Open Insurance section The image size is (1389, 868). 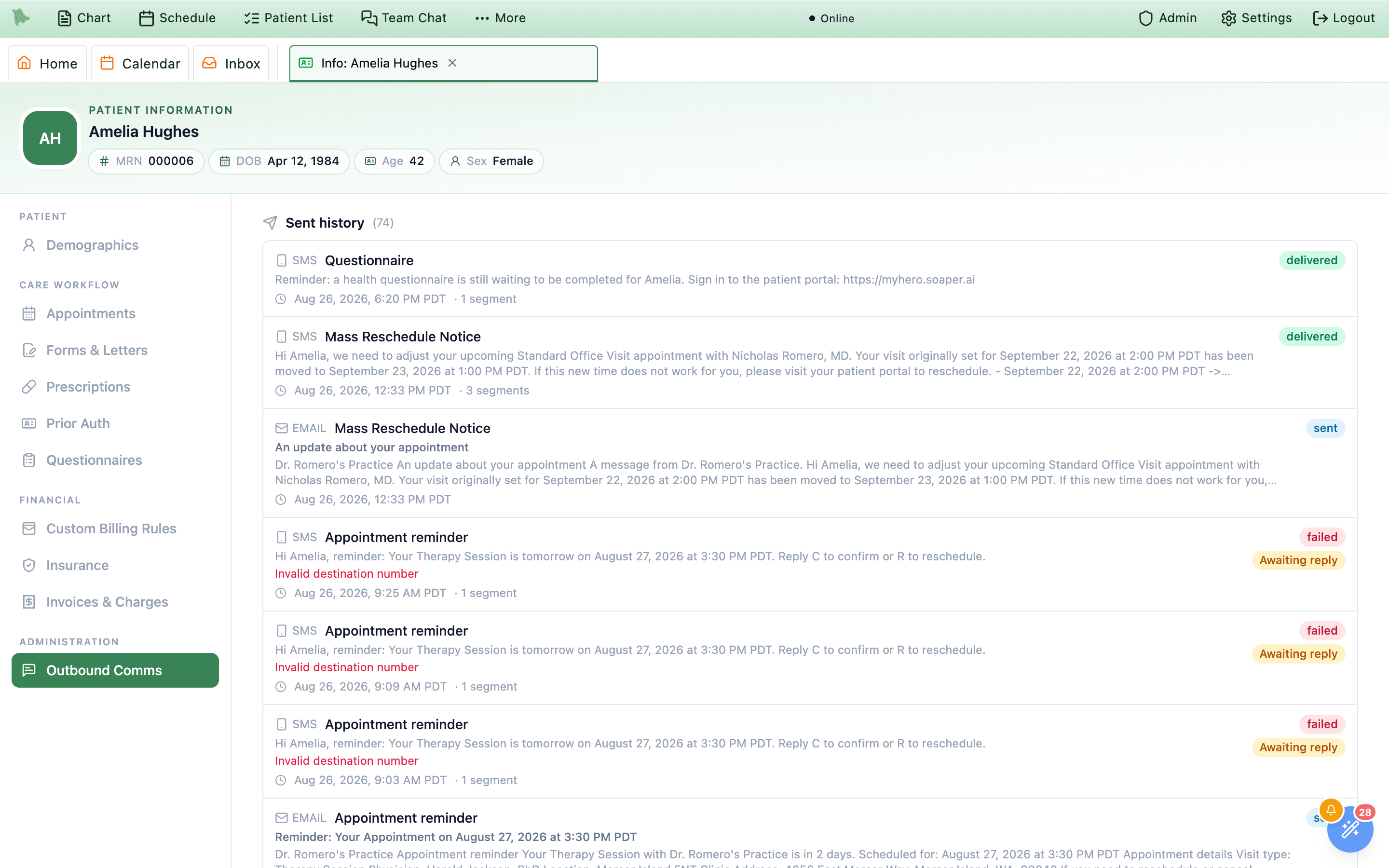pyautogui.click(x=115, y=566)
